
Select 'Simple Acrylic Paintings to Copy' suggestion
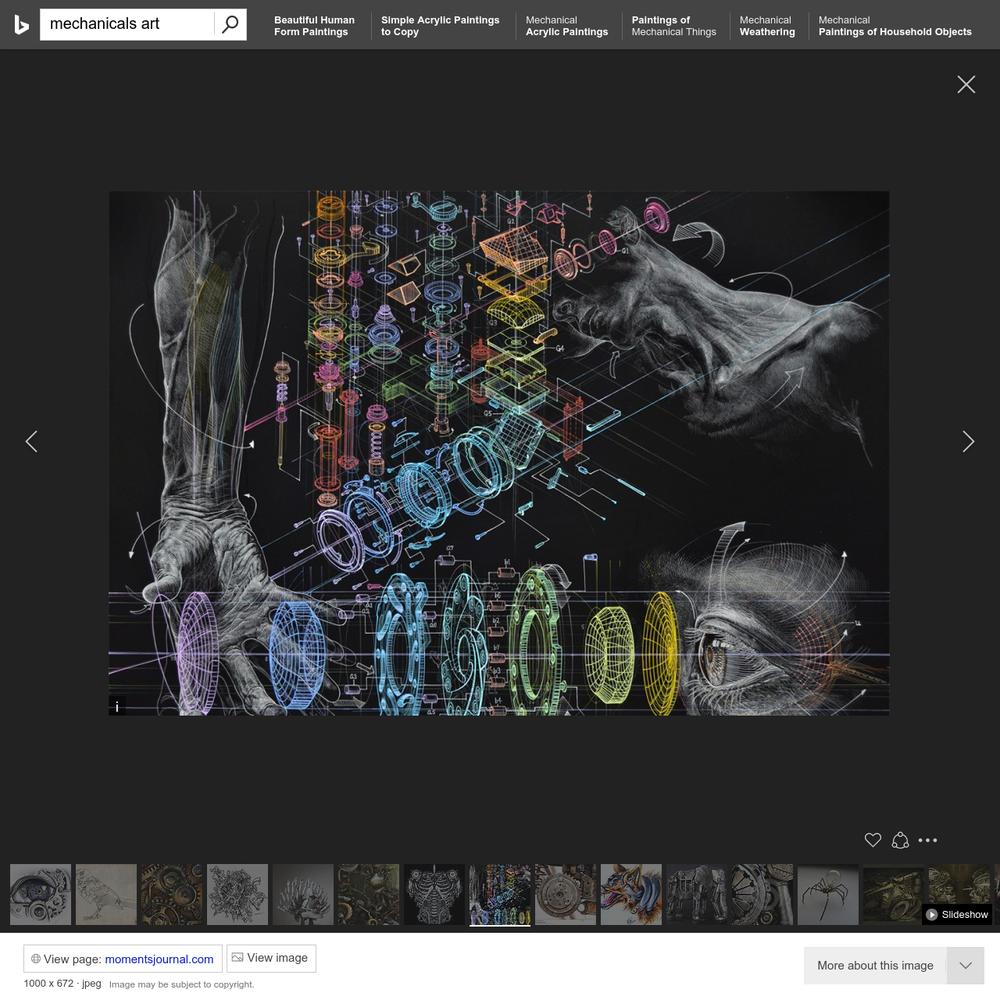point(440,26)
